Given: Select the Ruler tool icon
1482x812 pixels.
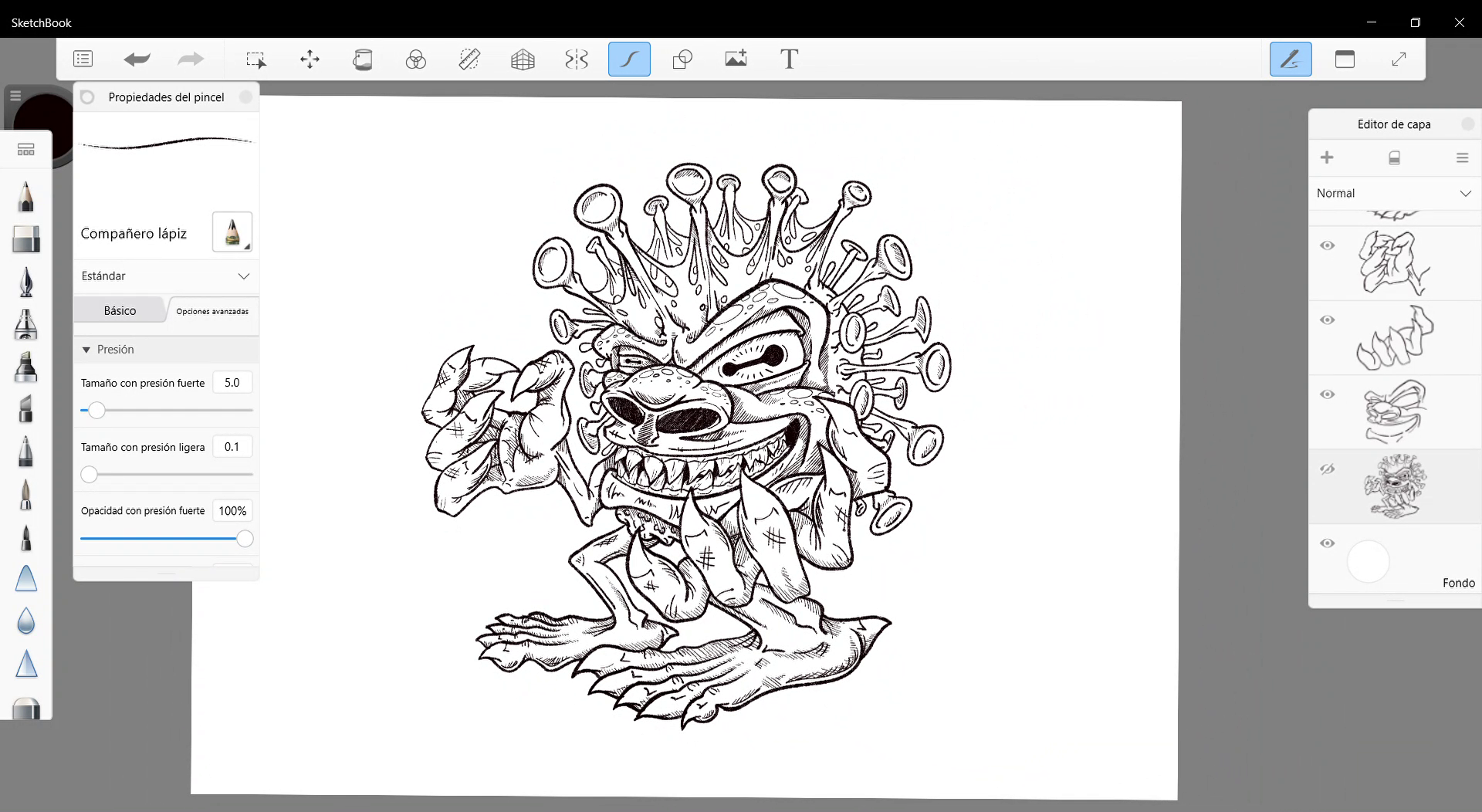Looking at the screenshot, I should coord(469,59).
